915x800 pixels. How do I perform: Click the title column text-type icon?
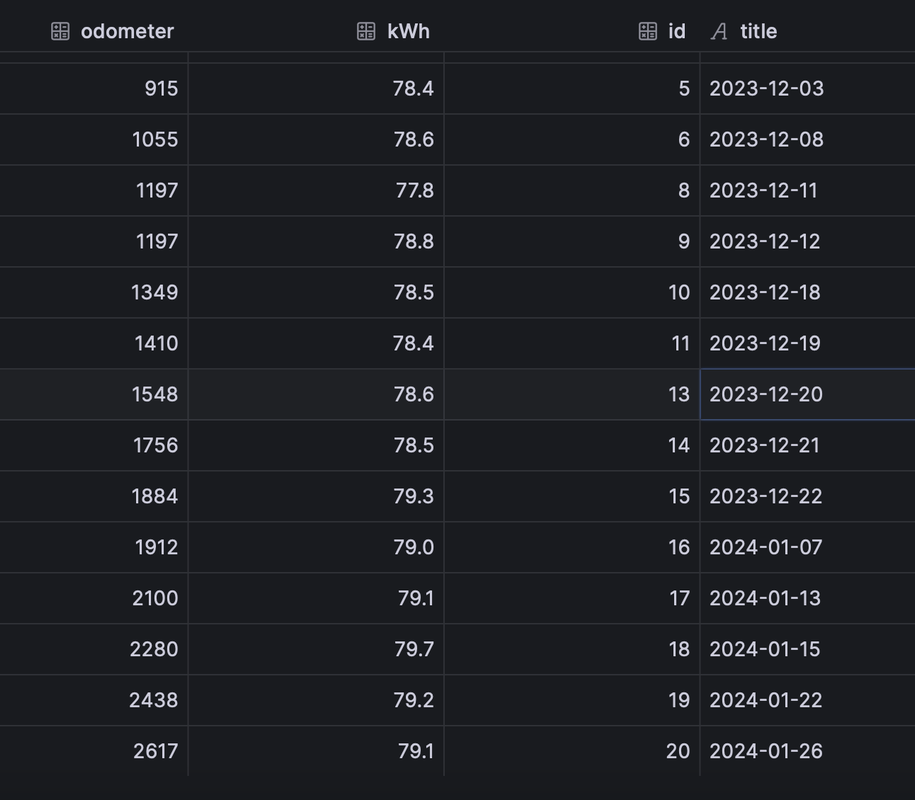[x=719, y=32]
